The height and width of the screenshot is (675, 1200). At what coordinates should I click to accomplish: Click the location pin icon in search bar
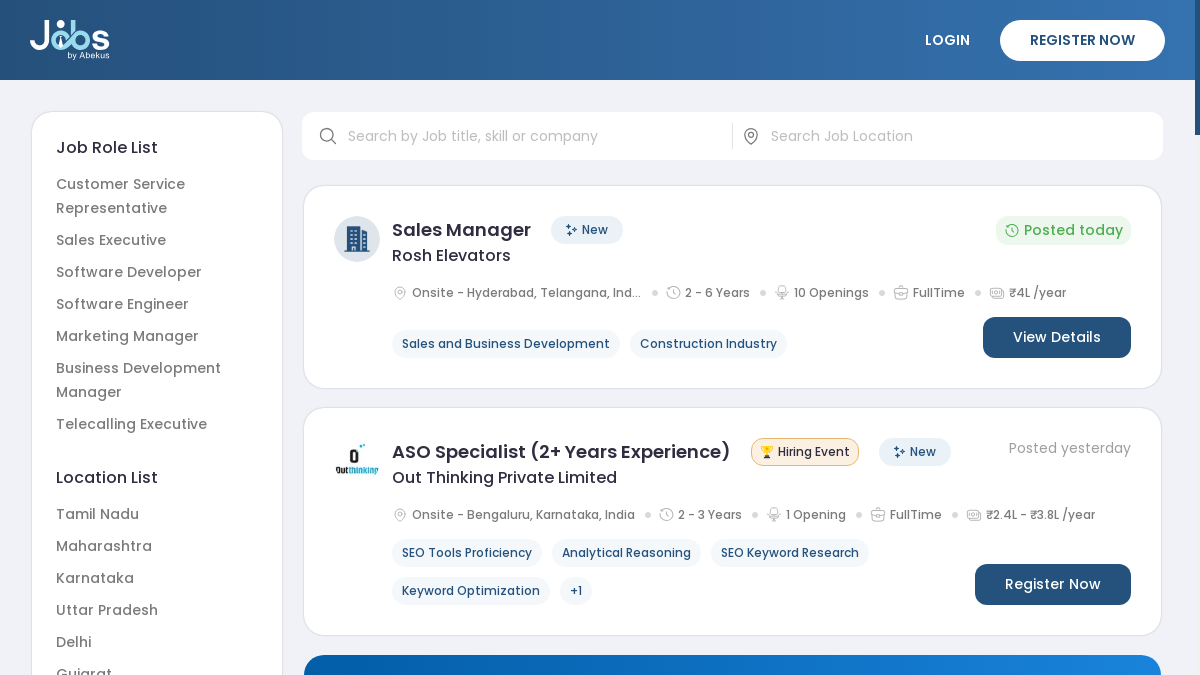point(751,136)
